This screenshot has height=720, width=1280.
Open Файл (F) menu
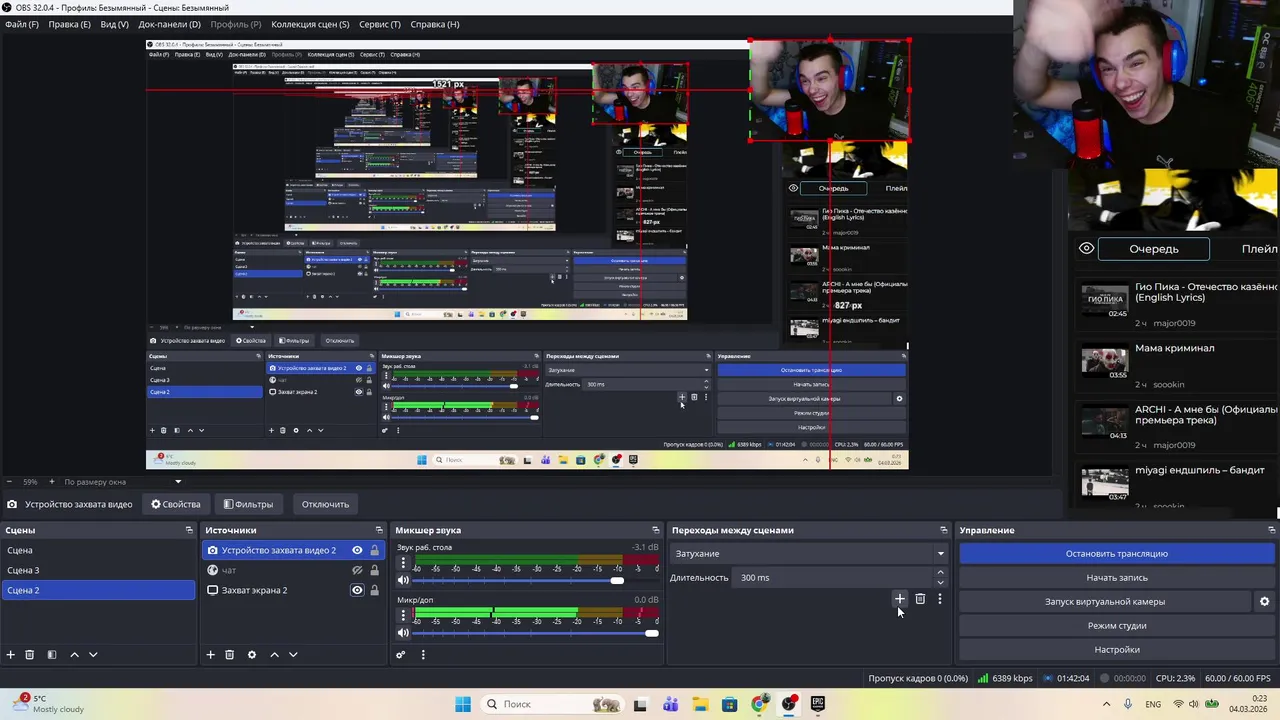(x=21, y=24)
